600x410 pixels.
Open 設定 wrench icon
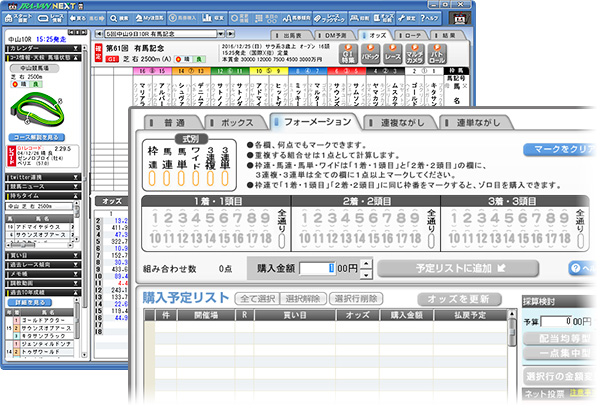pos(406,18)
